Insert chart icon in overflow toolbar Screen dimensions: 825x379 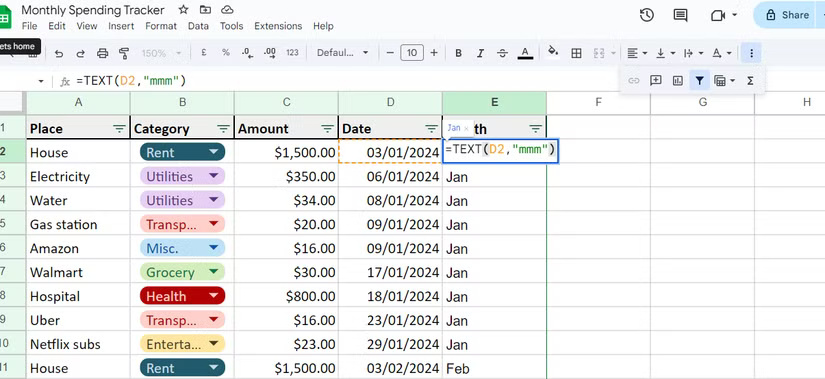coord(678,81)
